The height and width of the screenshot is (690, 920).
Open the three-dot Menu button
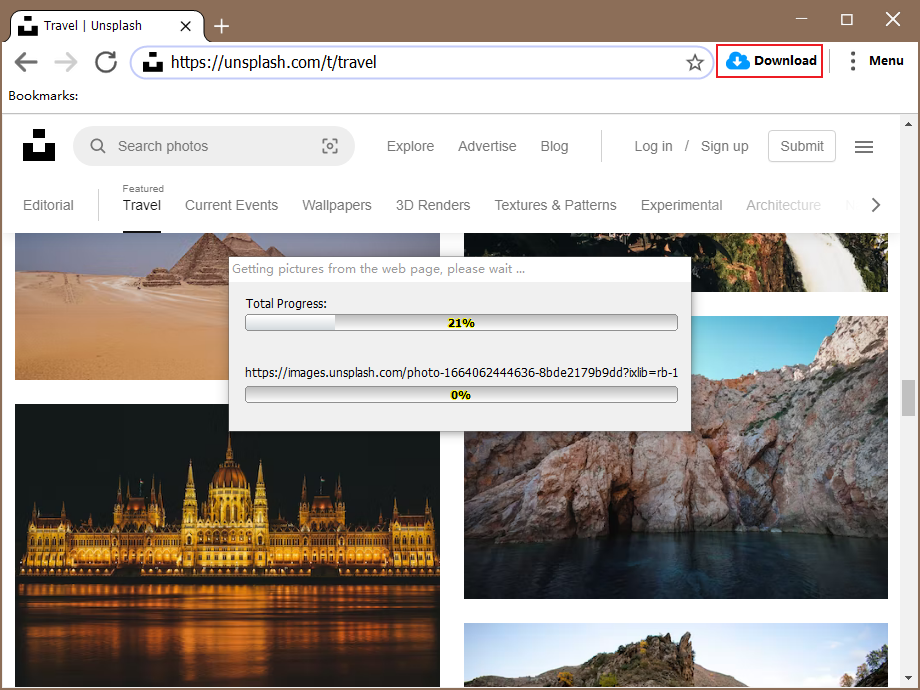(x=877, y=61)
